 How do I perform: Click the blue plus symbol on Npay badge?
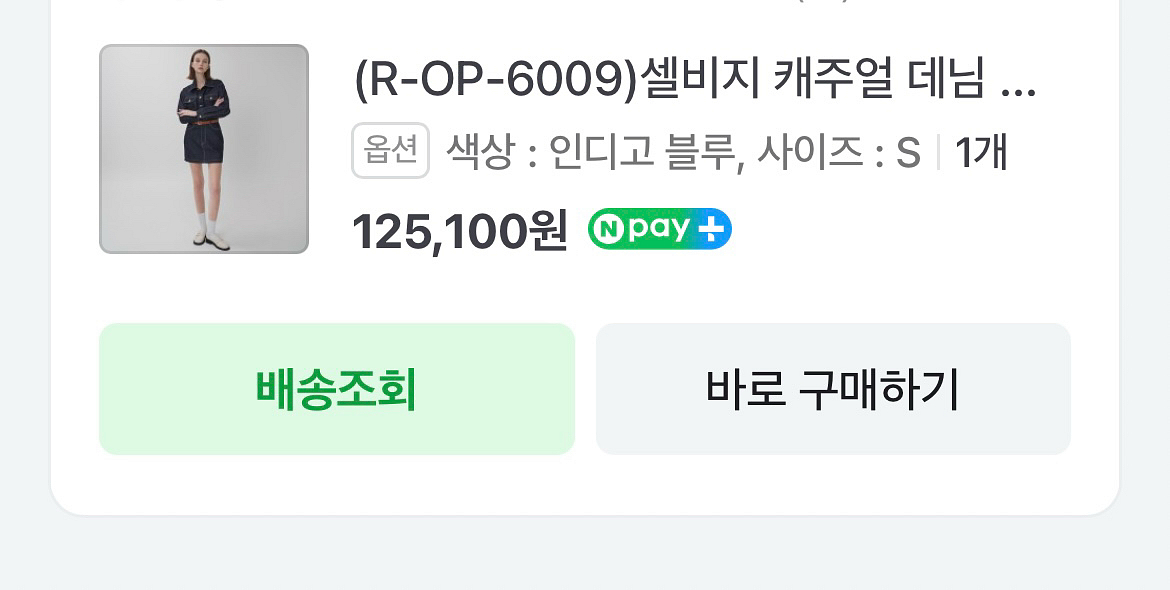pyautogui.click(x=710, y=229)
